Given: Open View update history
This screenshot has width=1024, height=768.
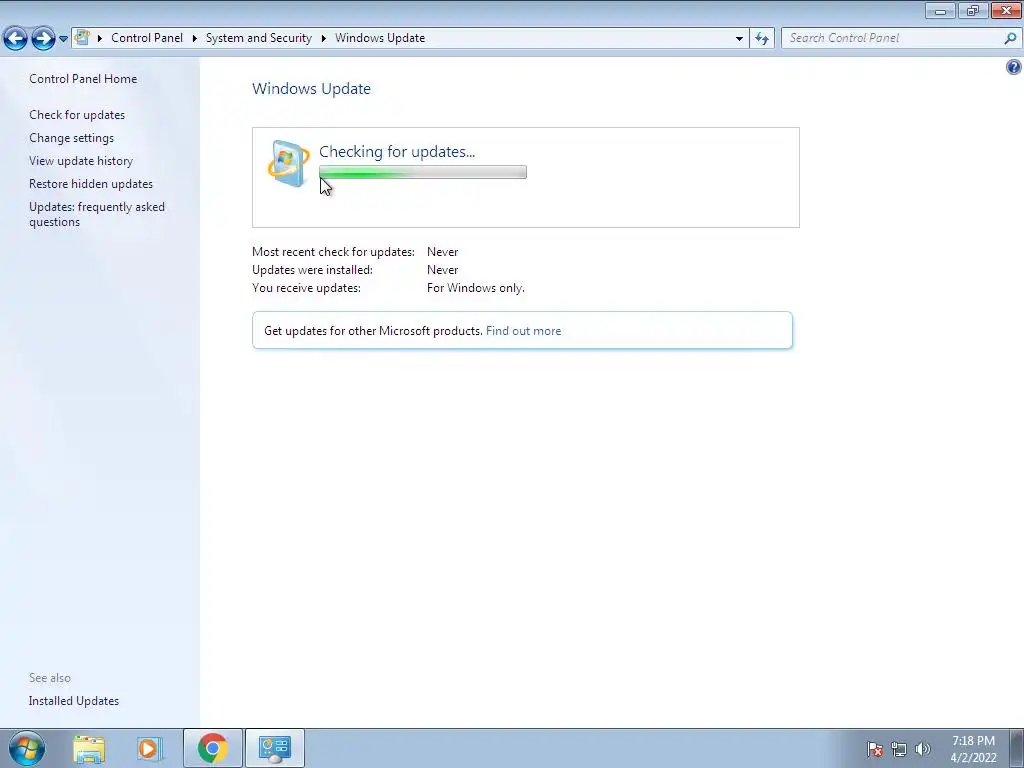Looking at the screenshot, I should pos(81,161).
